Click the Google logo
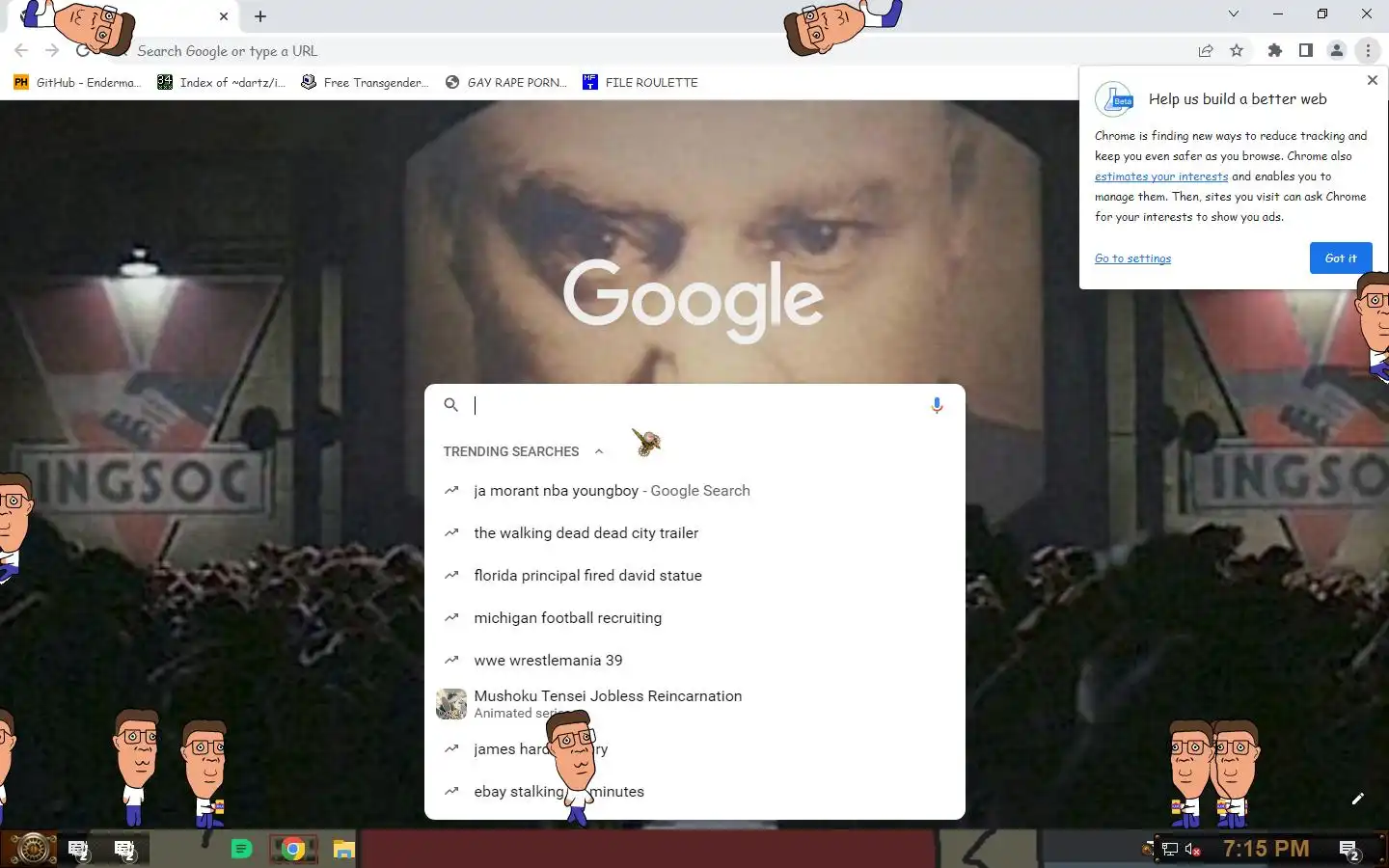1389x868 pixels. (694, 299)
